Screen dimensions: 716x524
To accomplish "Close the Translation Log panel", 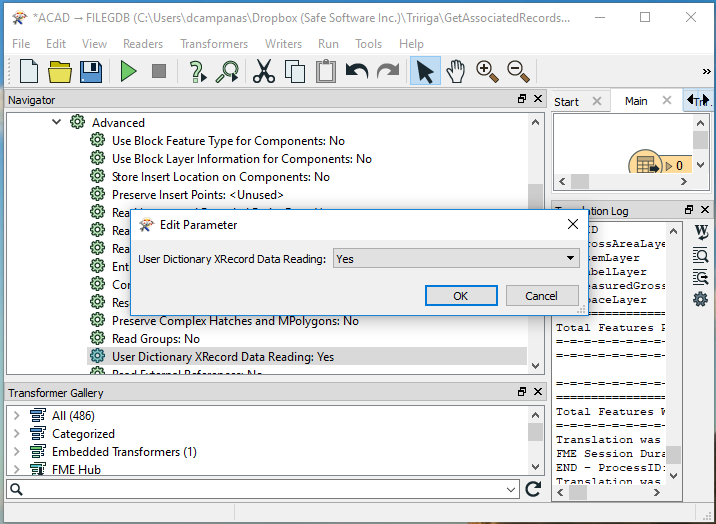I will click(705, 210).
